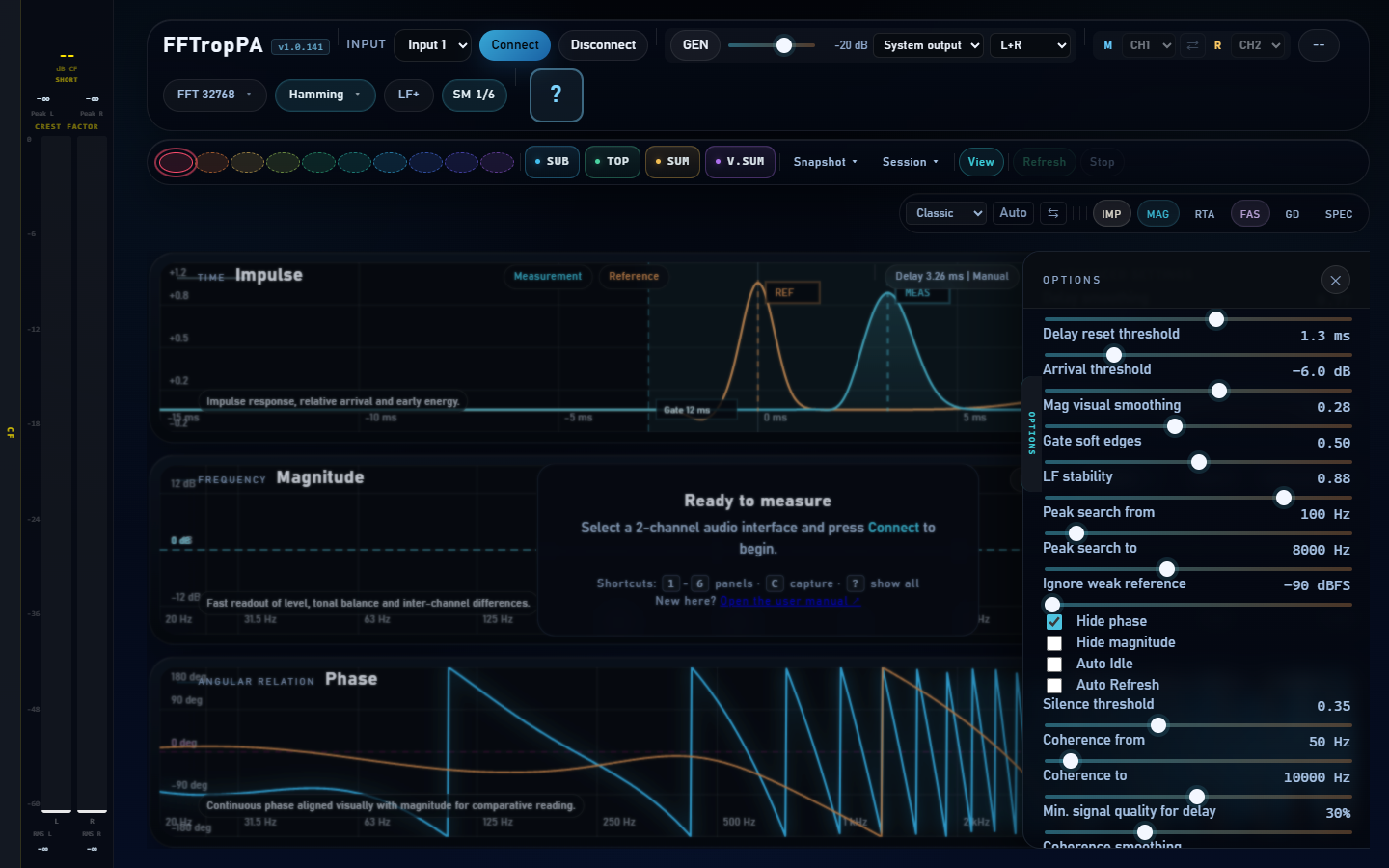
Task: Open the FFT 32768 size dropdown
Action: [214, 95]
